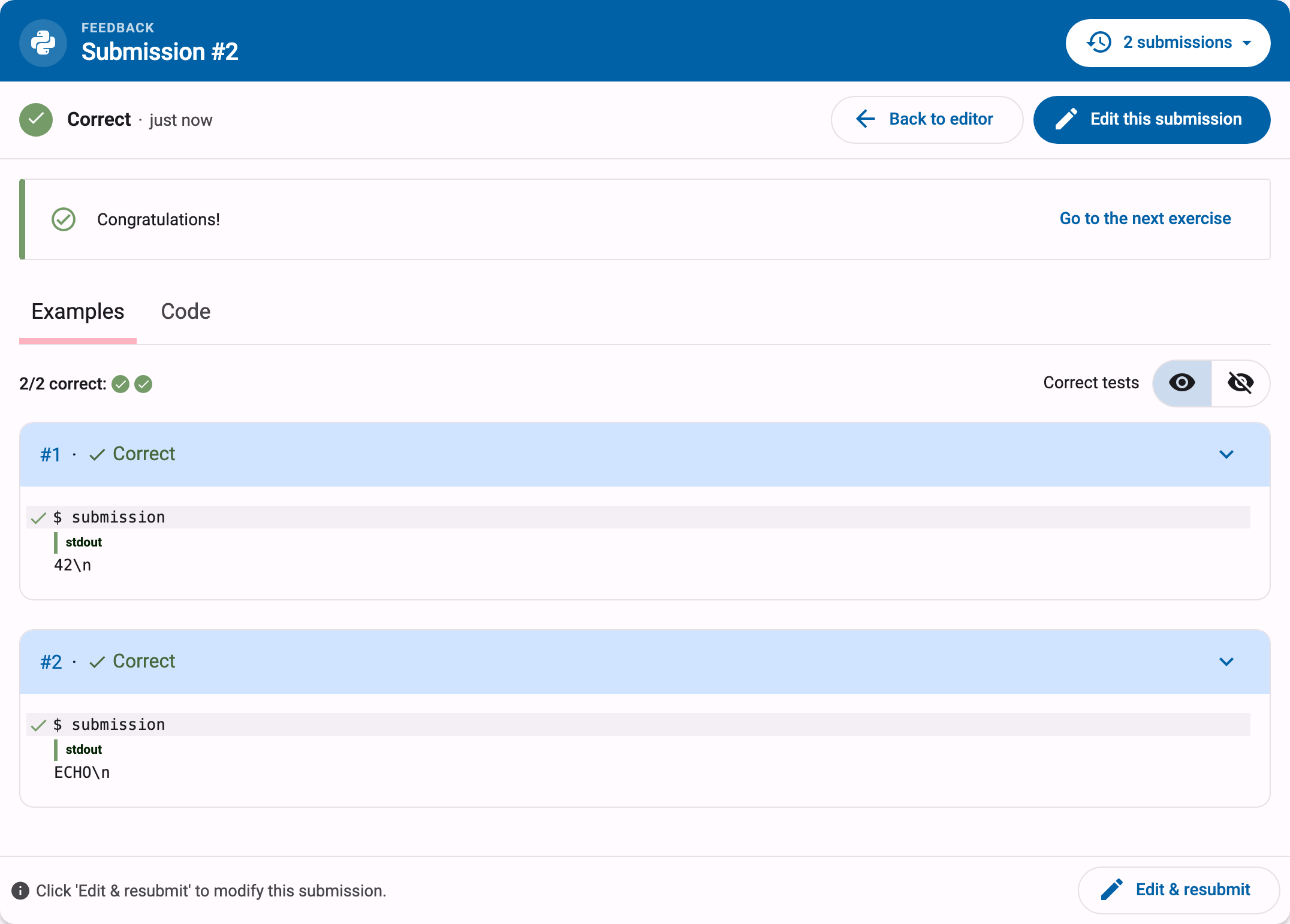Viewport: 1290px width, 924px height.
Task: Click the circled check icon beside Congratulations
Action: (64, 219)
